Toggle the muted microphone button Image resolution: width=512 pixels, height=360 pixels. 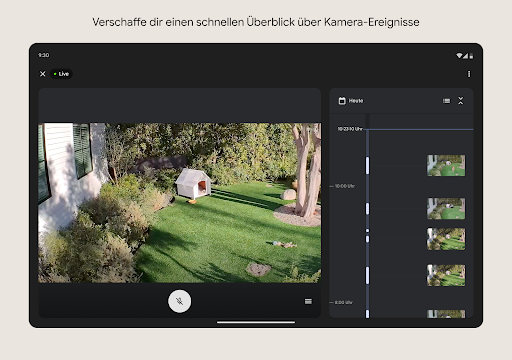click(179, 301)
